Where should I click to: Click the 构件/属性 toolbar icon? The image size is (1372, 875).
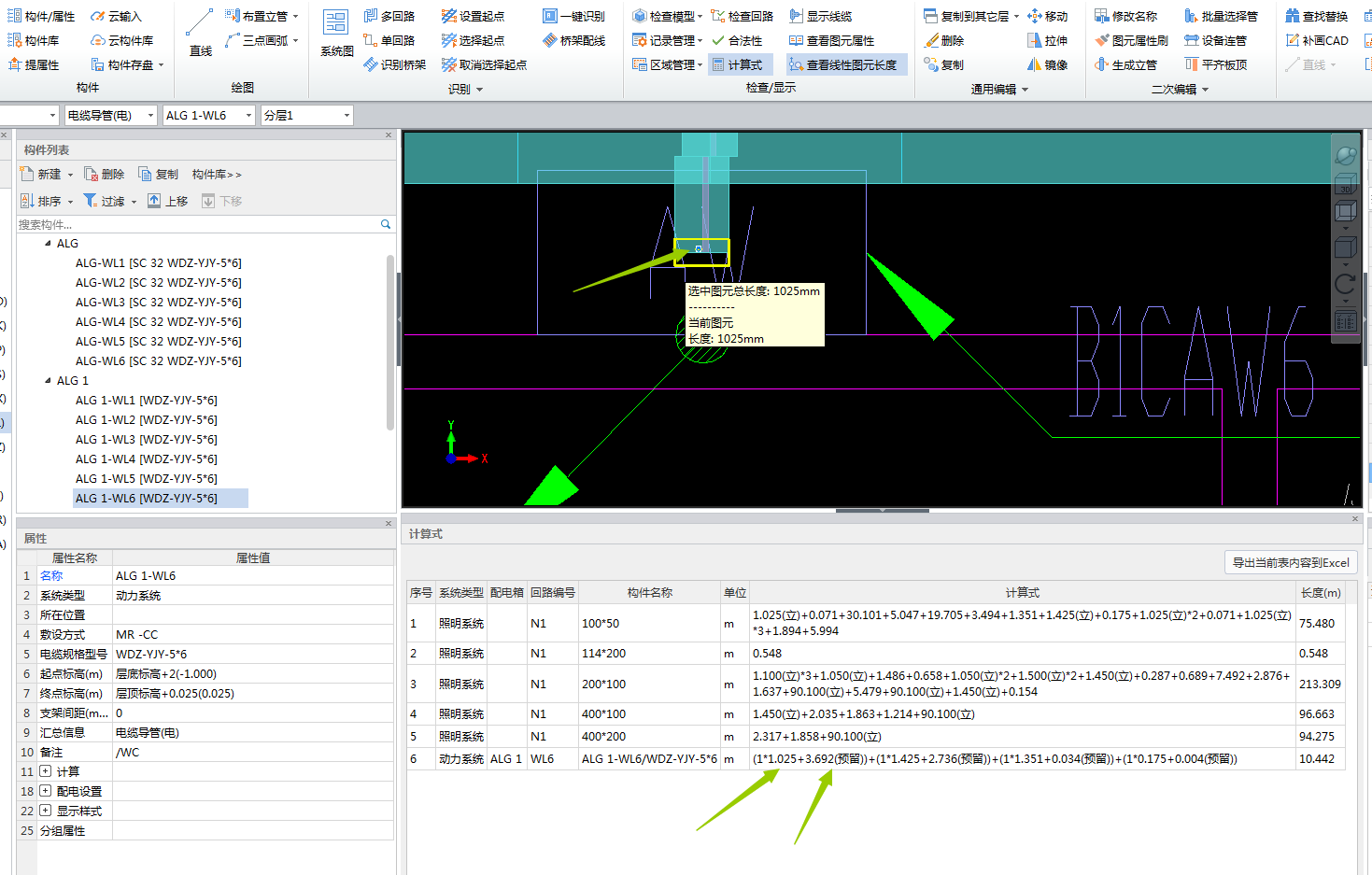pos(41,16)
